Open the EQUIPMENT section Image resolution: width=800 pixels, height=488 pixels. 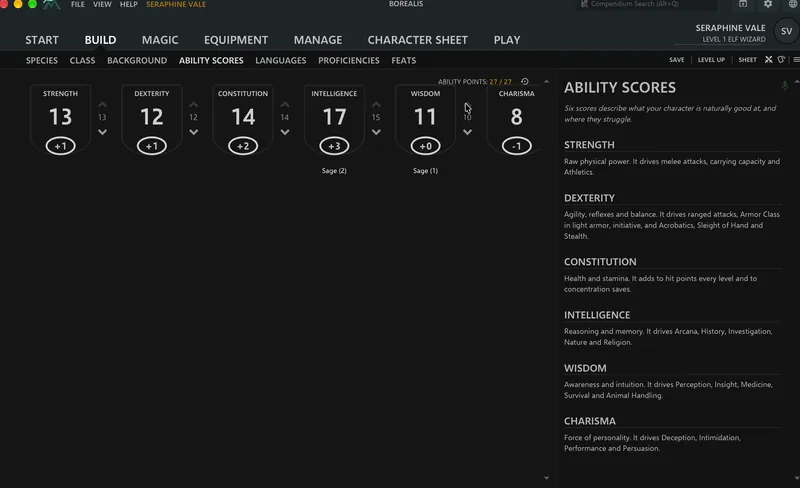(236, 40)
